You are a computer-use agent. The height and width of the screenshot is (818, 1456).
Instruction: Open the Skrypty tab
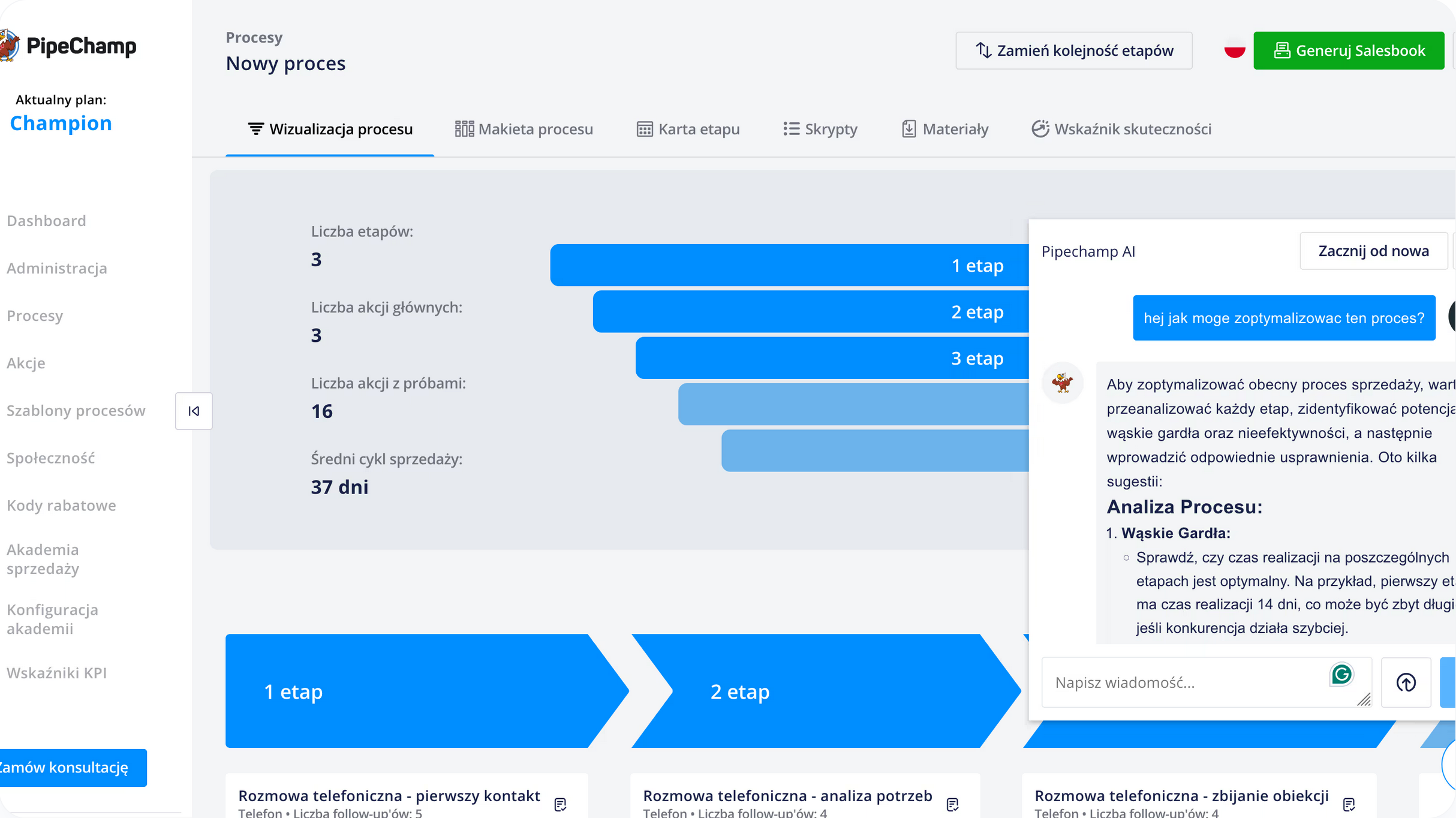[x=820, y=129]
